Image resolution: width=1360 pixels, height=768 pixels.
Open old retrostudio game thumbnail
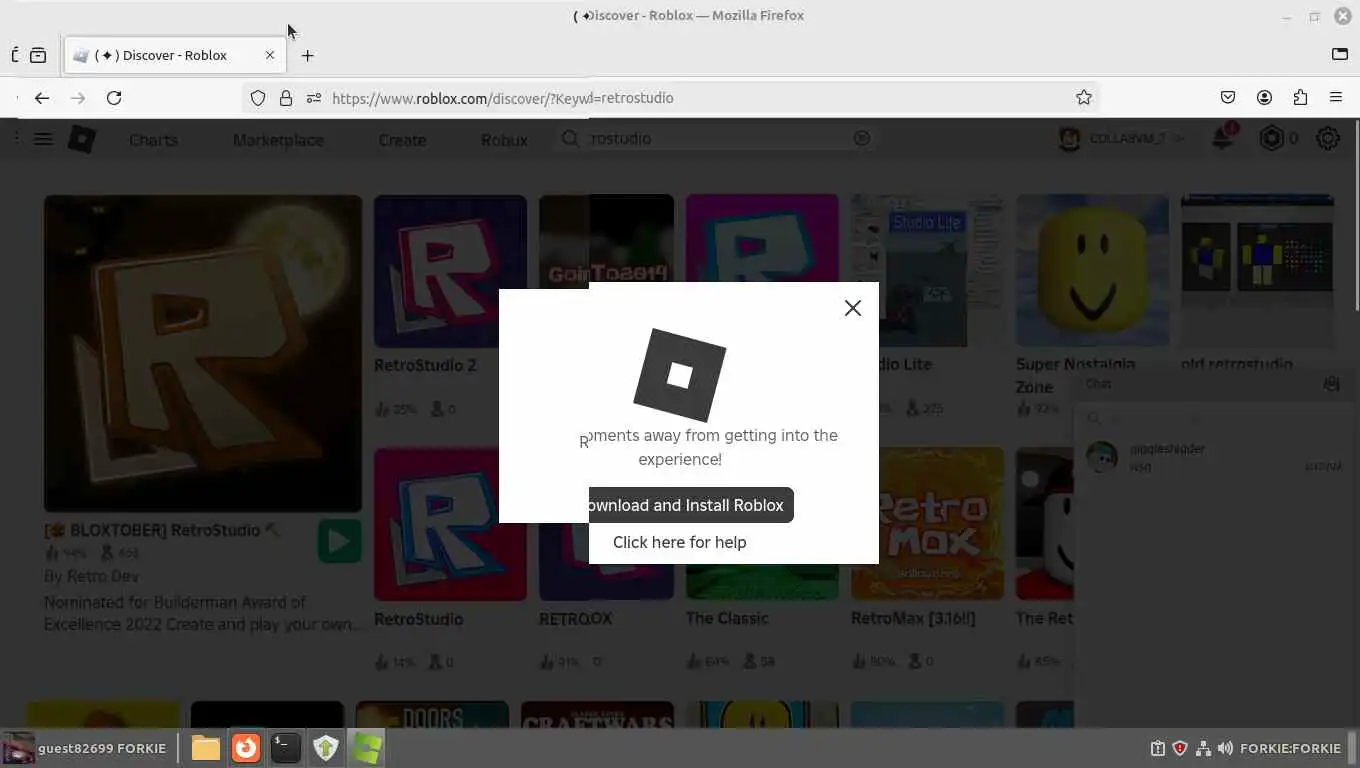[1257, 271]
